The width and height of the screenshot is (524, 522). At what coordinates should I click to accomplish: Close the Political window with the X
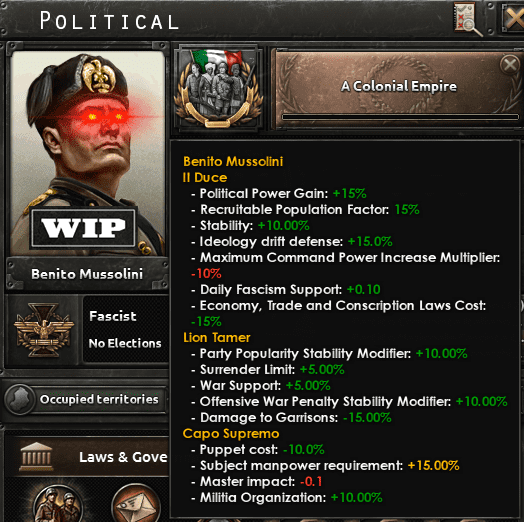pos(513,18)
